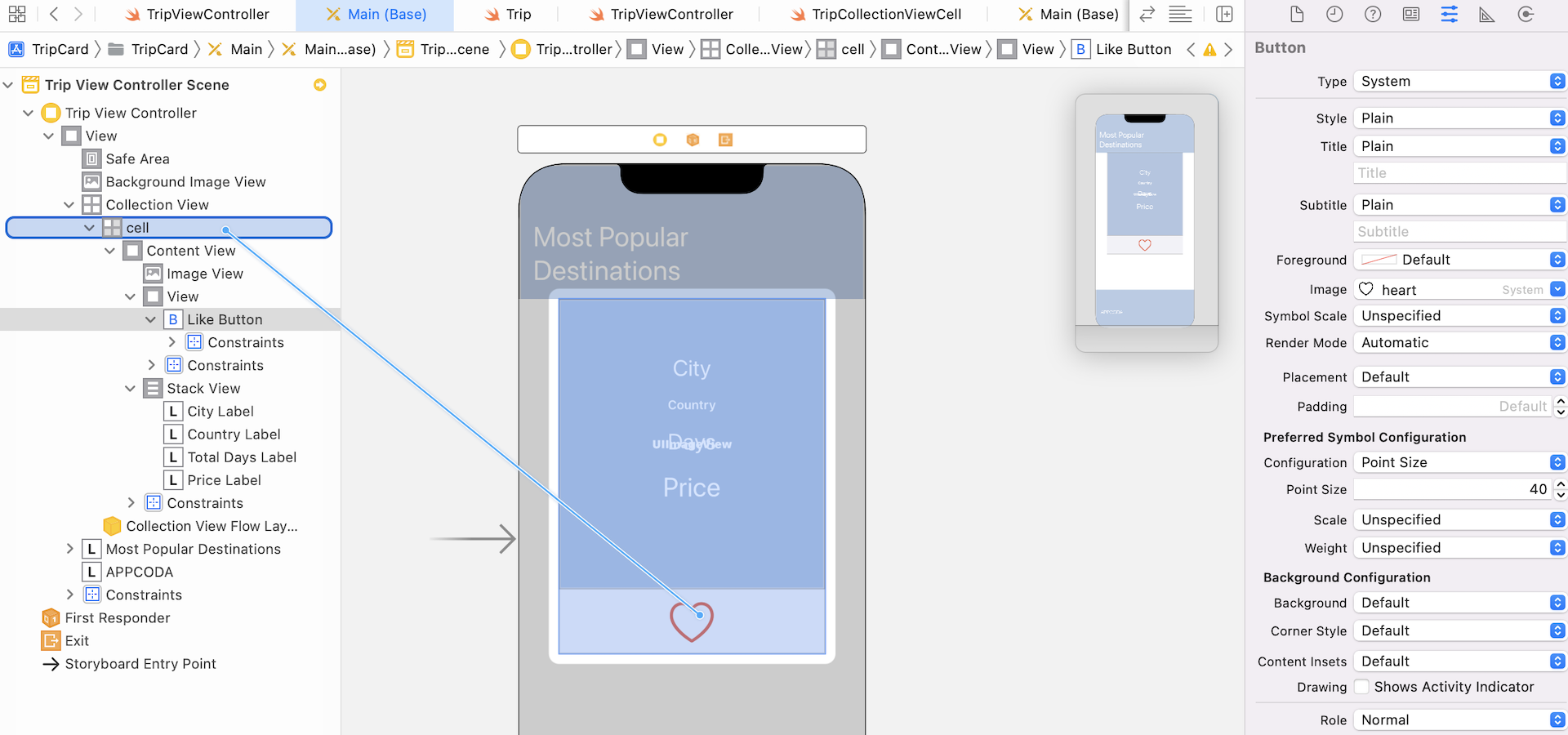Image resolution: width=1568 pixels, height=735 pixels.
Task: Switch to the TripCollectionViewCell tab
Action: 875,15
